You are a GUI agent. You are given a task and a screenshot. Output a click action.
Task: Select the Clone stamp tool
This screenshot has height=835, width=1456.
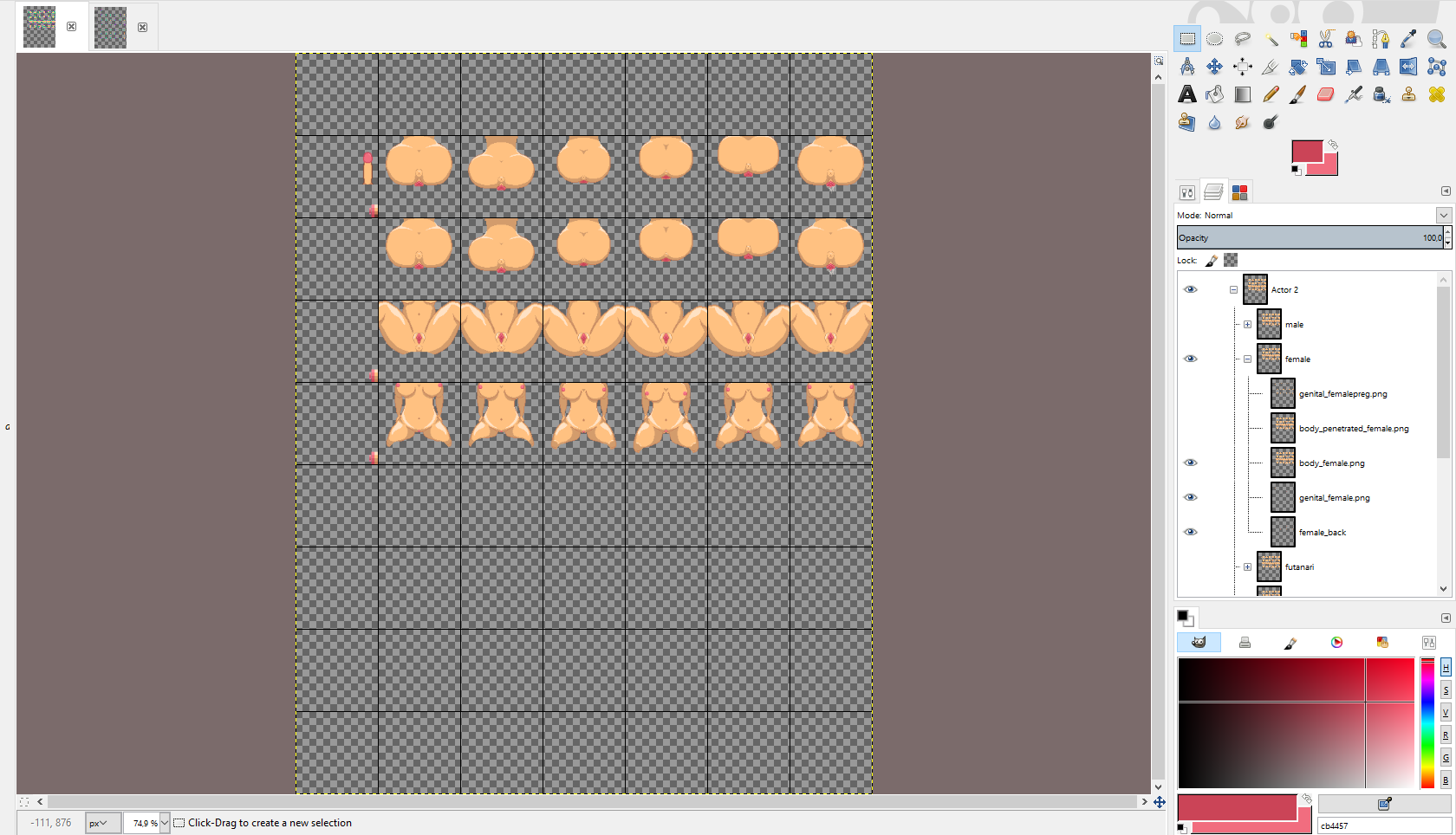[1409, 94]
